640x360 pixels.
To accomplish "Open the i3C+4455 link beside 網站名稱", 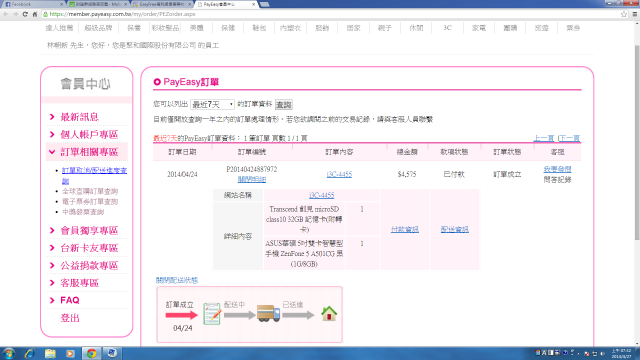I will click(x=321, y=195).
